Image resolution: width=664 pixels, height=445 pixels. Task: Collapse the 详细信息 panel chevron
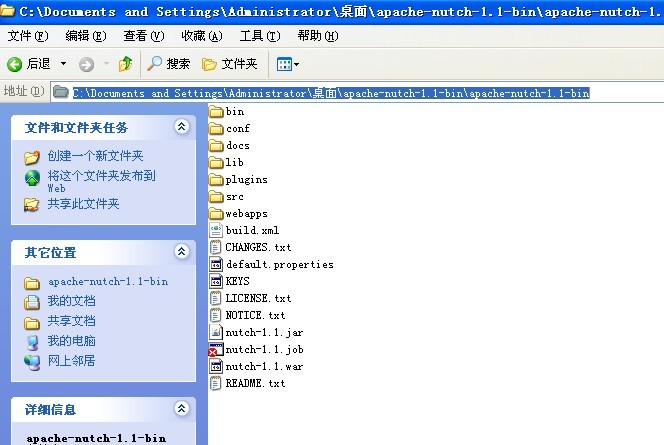[x=182, y=408]
